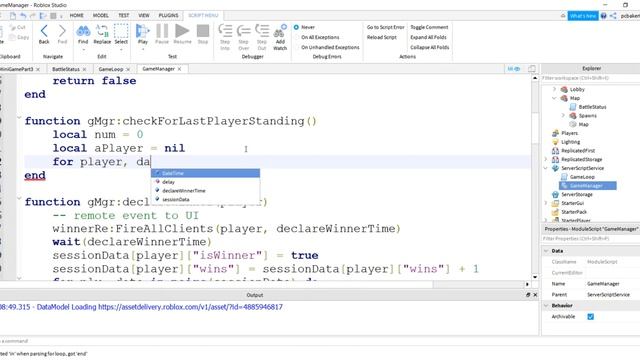The width and height of the screenshot is (640, 360).
Task: Click the Name property value GameManager
Action: tap(603, 284)
